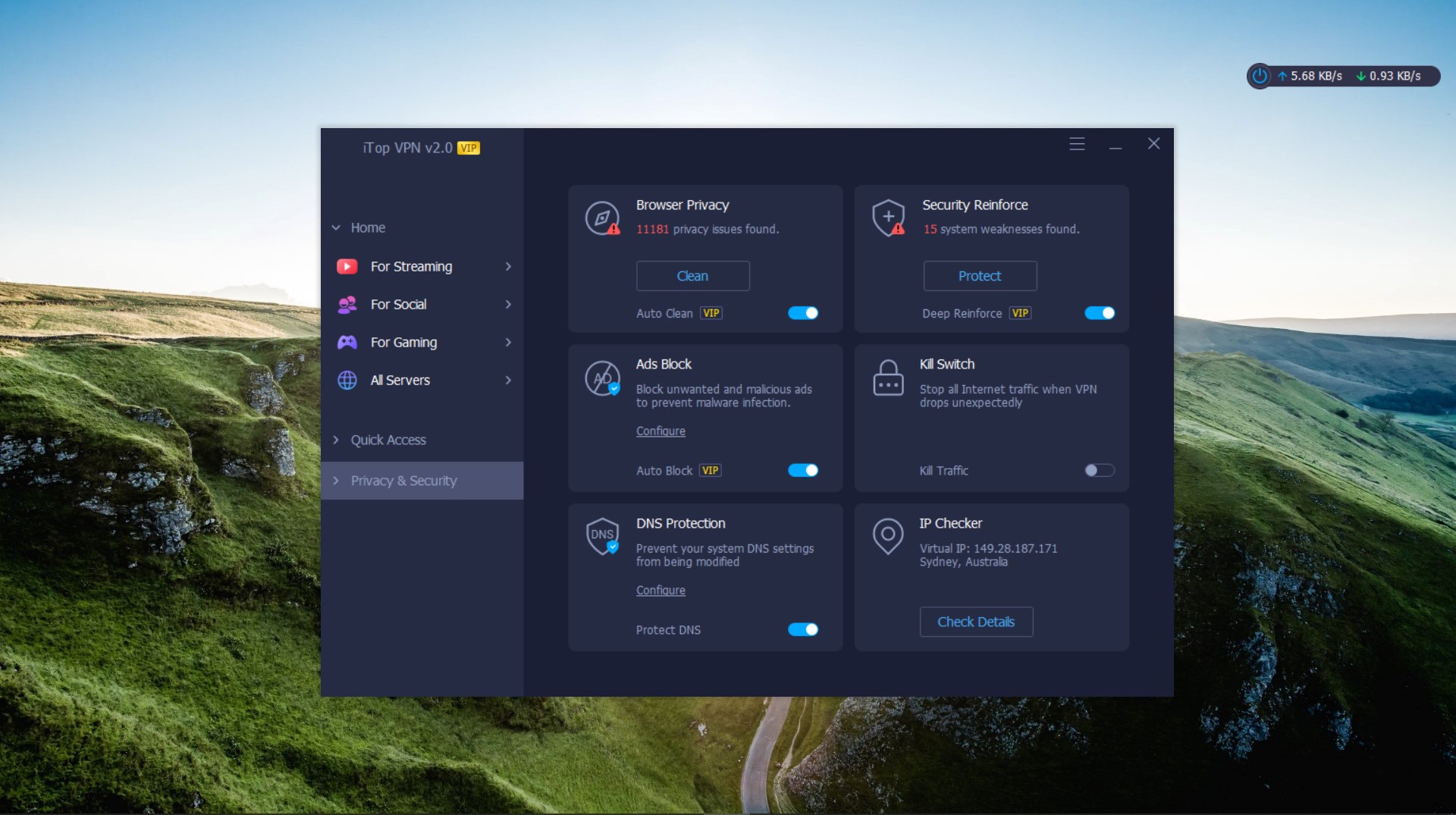This screenshot has height=815, width=1456.
Task: Expand the All Servers arrow
Action: coord(508,380)
